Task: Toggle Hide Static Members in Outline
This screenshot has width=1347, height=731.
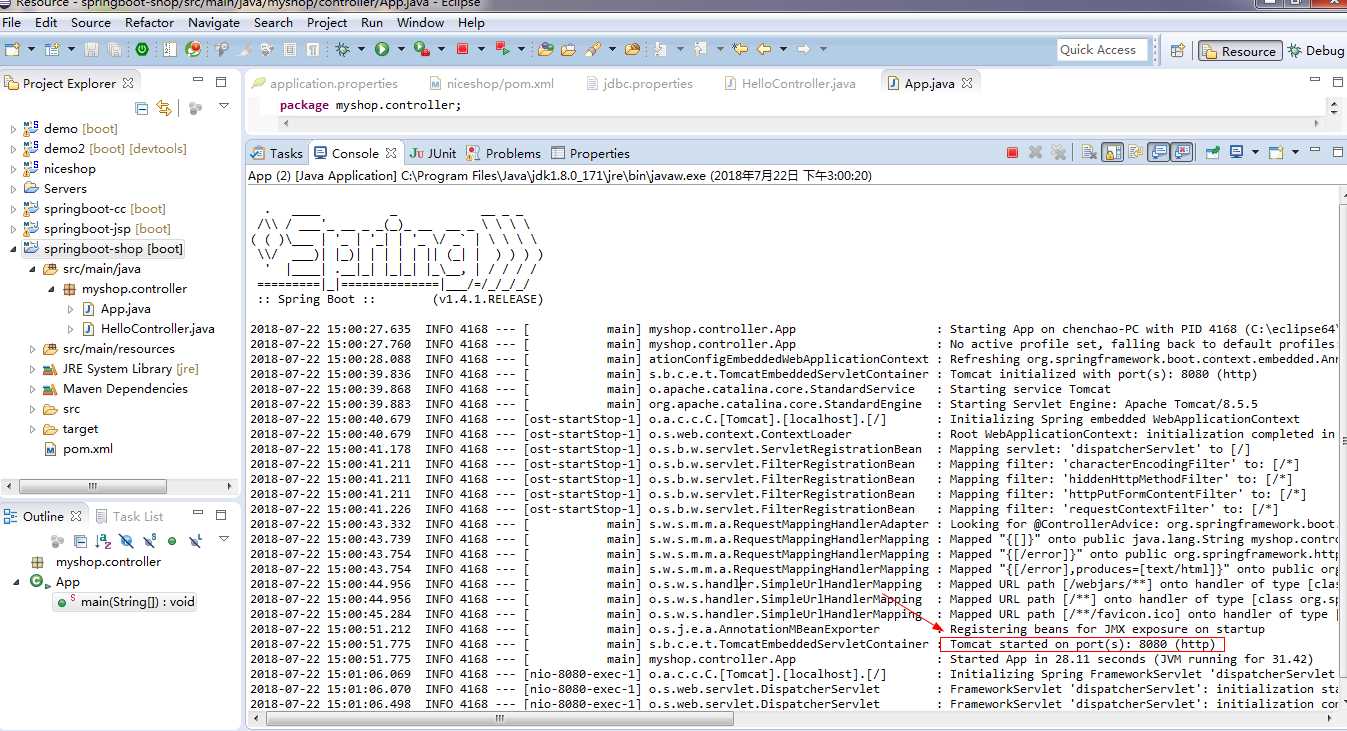Action: pos(149,541)
